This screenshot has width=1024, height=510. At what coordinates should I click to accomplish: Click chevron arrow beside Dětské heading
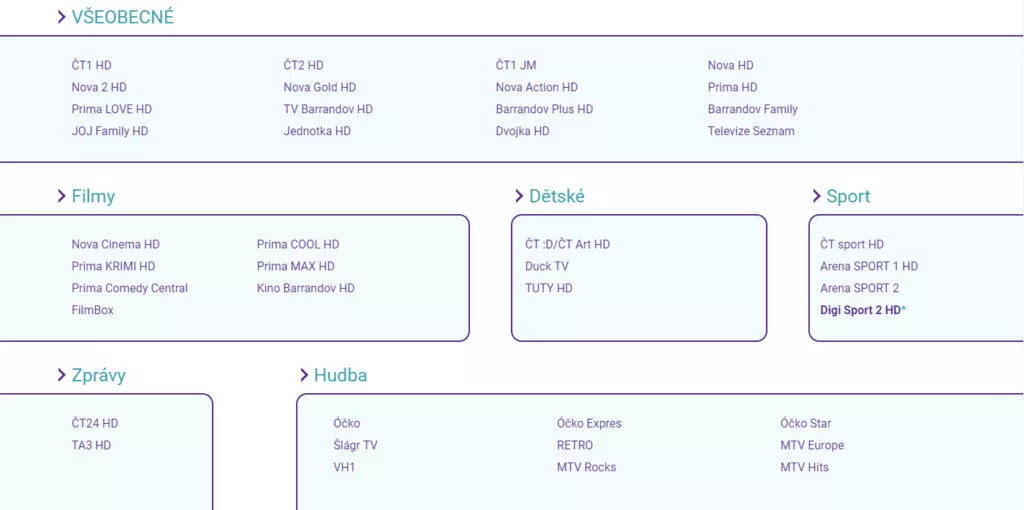click(x=519, y=196)
